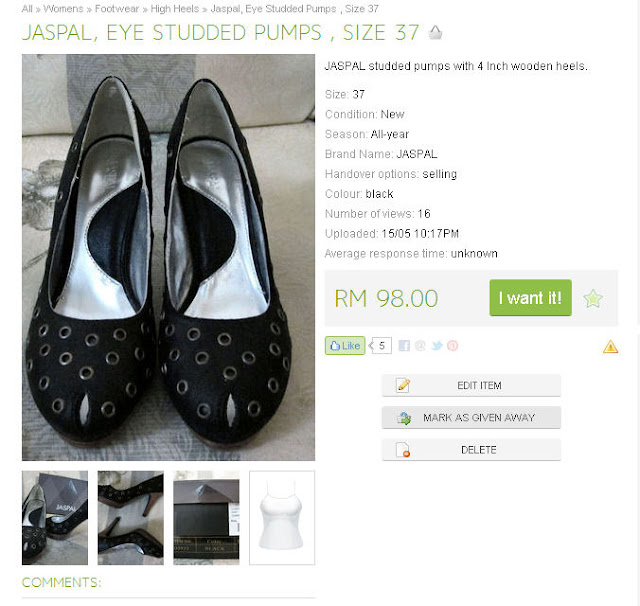Click the basket icon beside the title

click(x=436, y=33)
